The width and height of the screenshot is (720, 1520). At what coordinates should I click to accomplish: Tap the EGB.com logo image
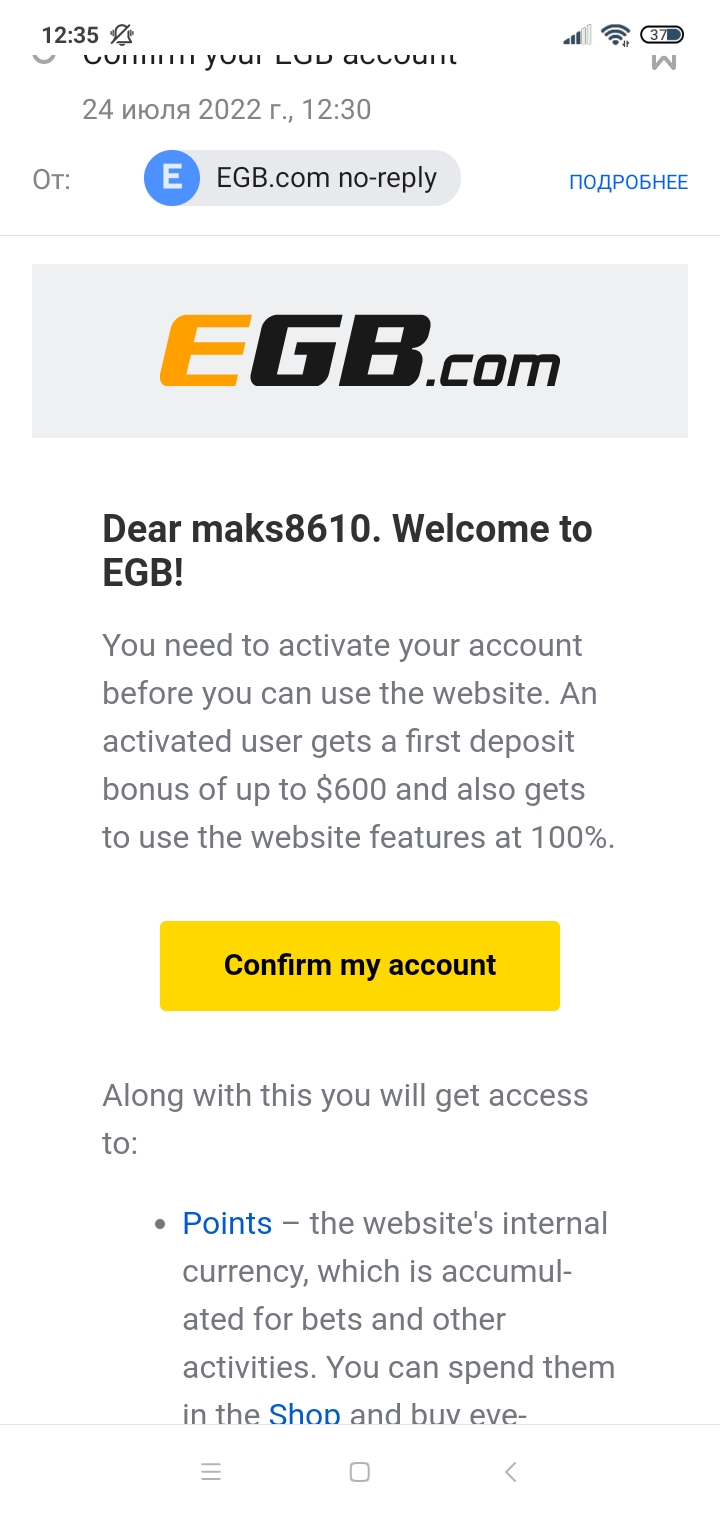[360, 350]
